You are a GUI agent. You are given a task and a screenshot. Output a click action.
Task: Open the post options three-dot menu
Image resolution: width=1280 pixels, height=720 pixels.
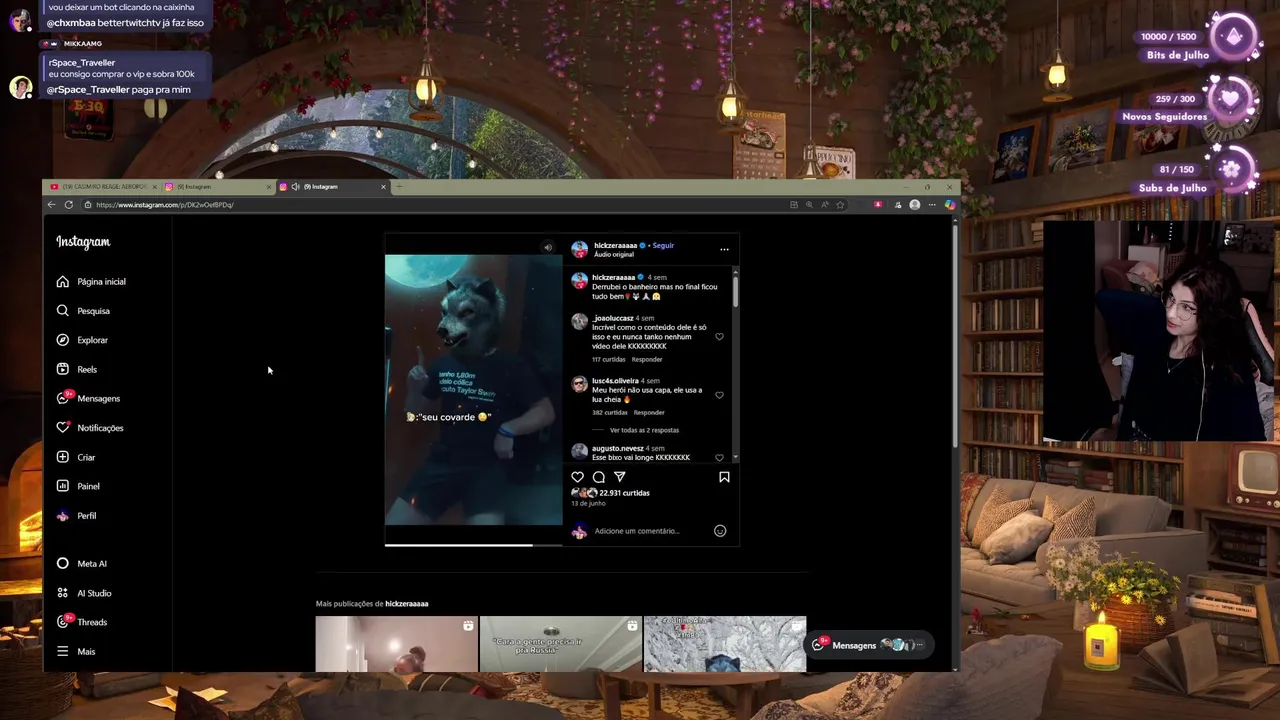click(x=724, y=249)
